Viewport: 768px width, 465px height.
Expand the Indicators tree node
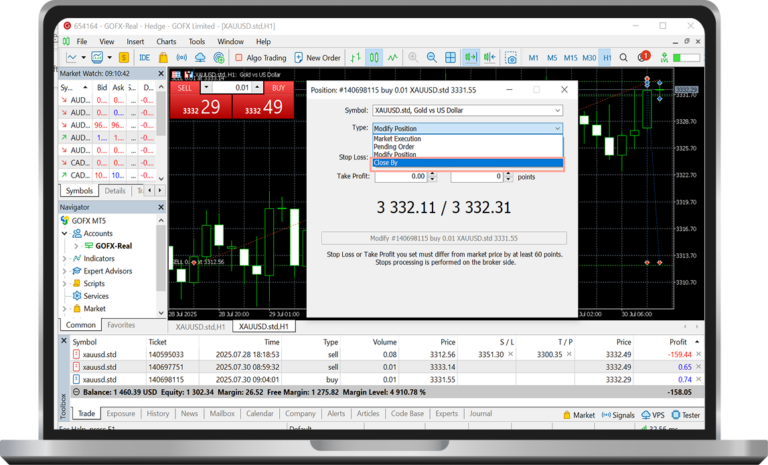click(65, 259)
